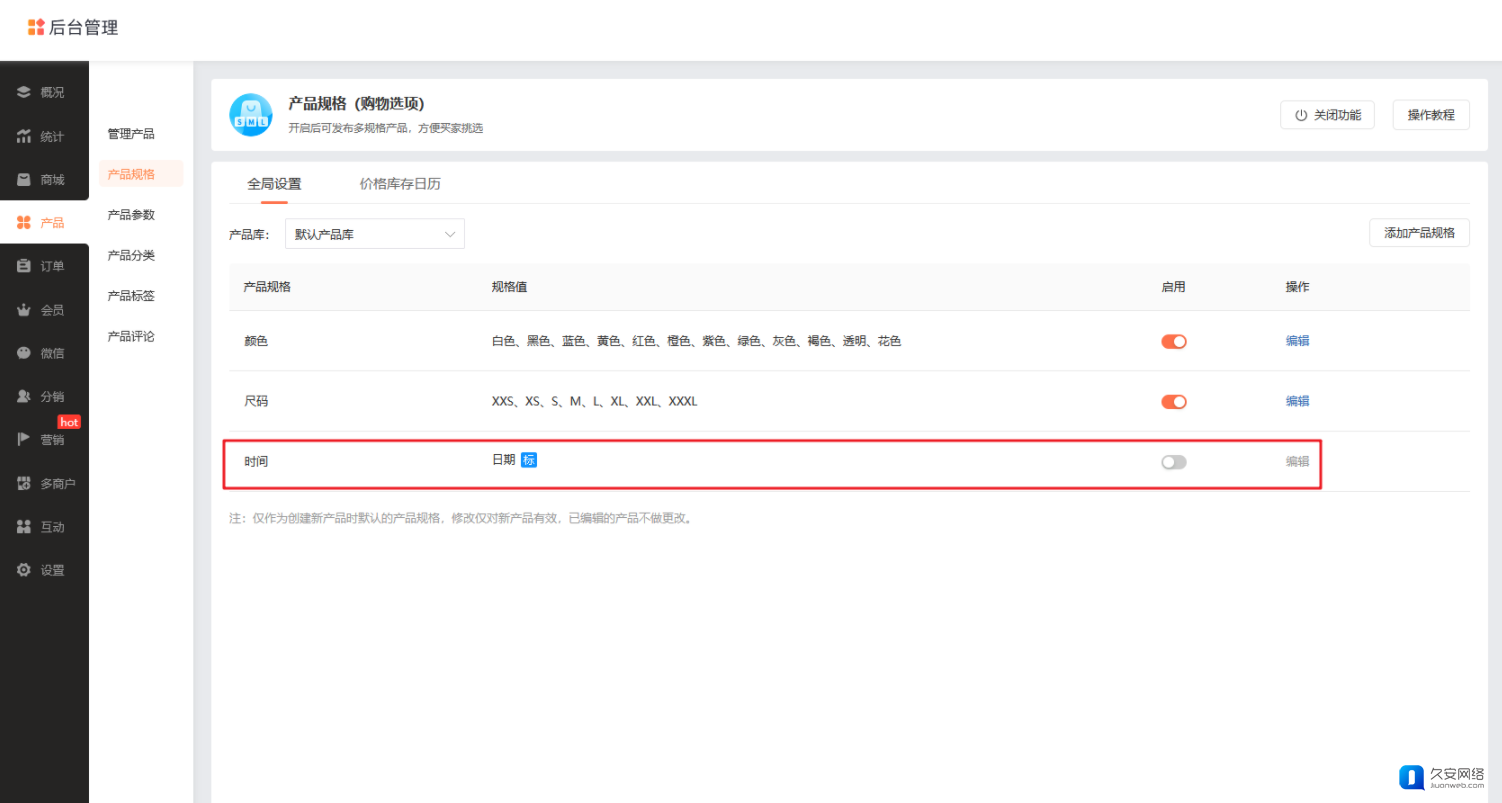Turn off the 尺码 size toggle
The height and width of the screenshot is (803, 1502).
click(1173, 401)
